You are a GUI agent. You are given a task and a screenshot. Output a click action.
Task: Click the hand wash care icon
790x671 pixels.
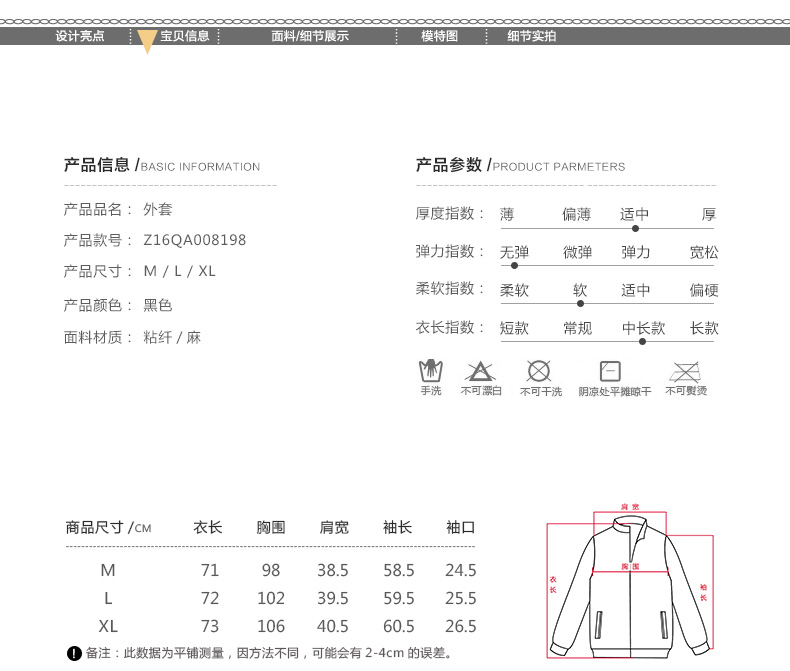click(x=430, y=372)
